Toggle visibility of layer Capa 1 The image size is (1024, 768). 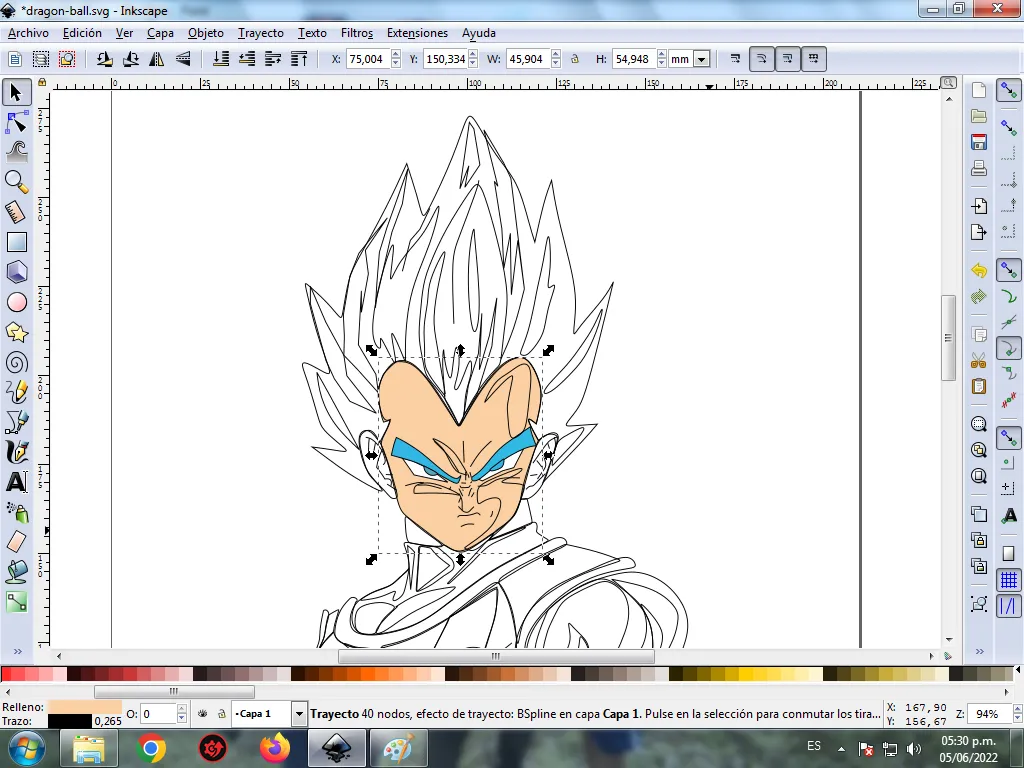click(202, 714)
